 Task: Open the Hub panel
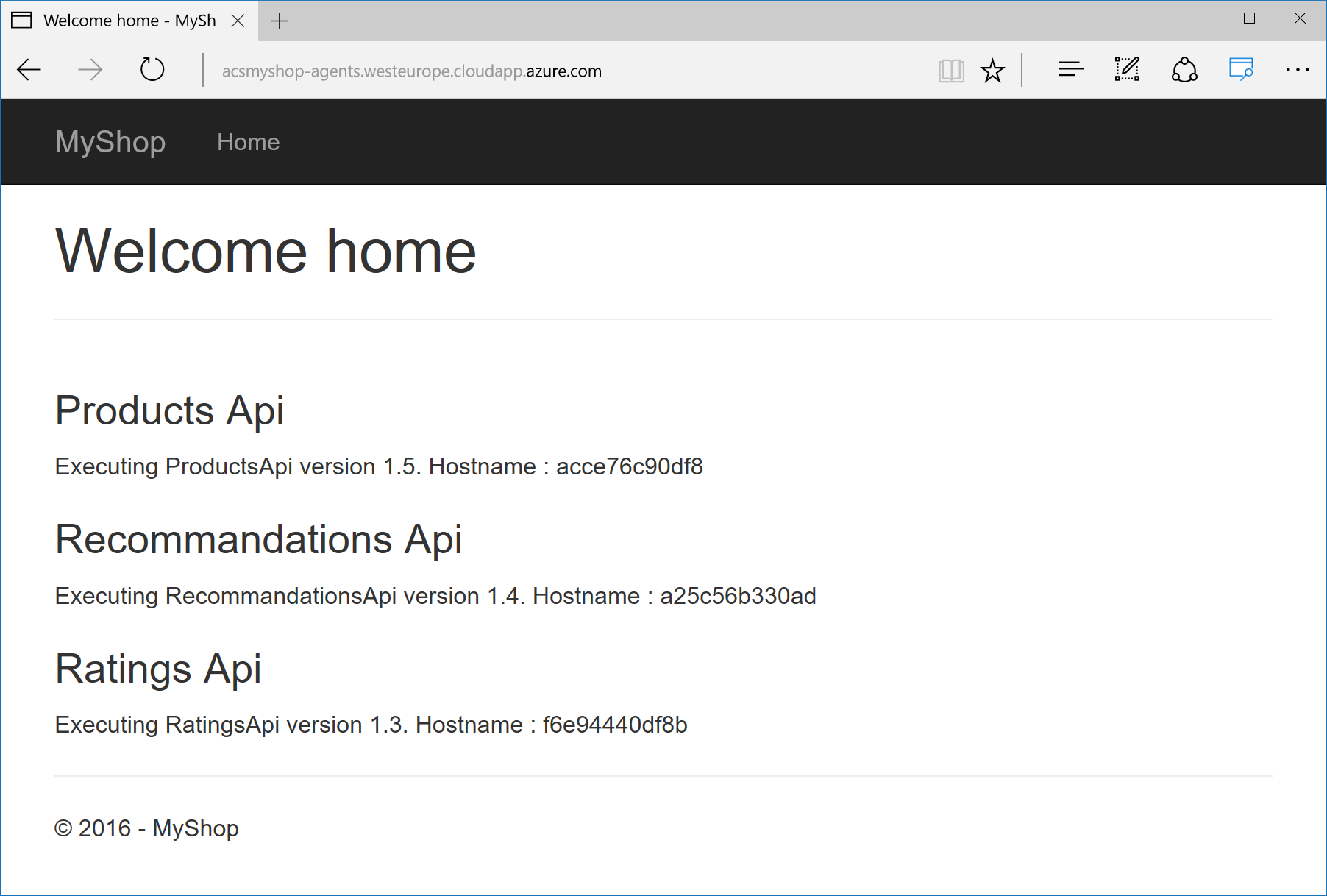1070,70
